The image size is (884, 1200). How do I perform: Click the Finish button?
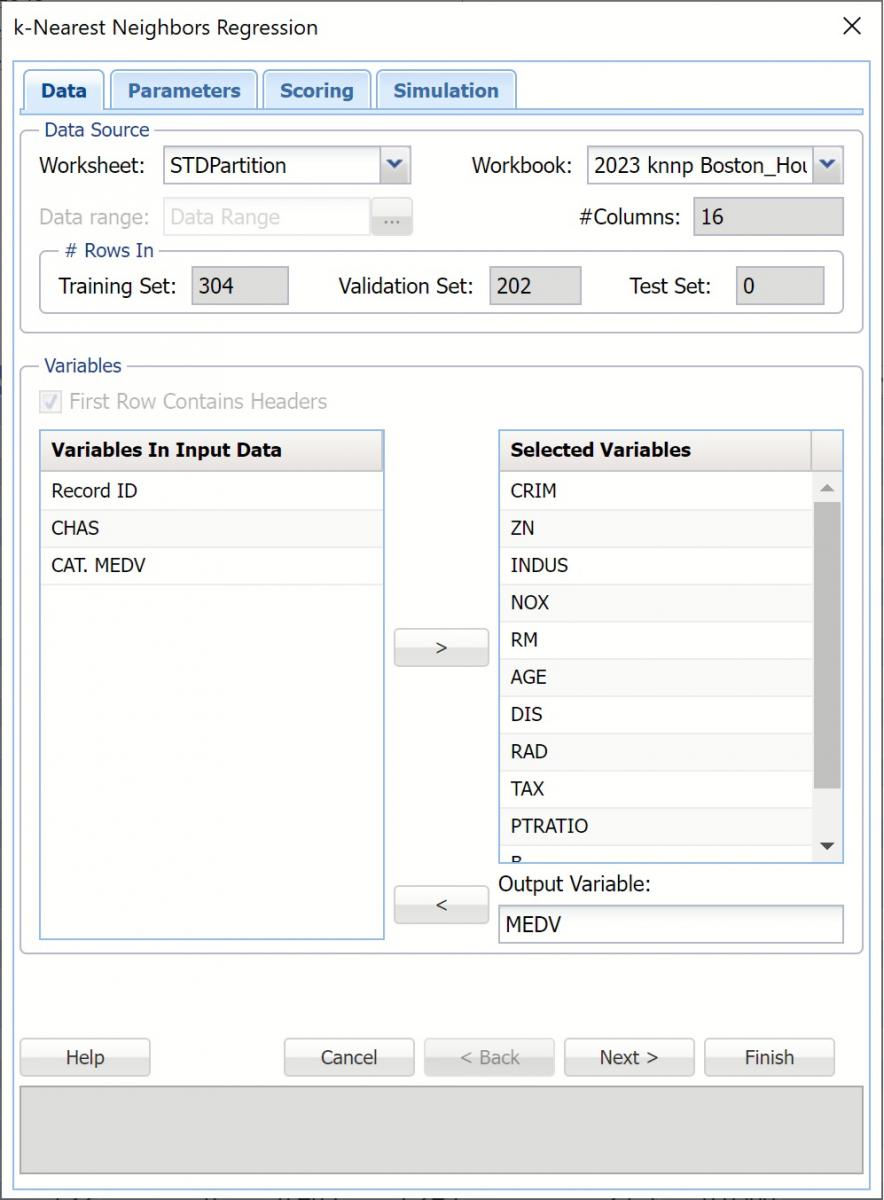click(x=769, y=1058)
